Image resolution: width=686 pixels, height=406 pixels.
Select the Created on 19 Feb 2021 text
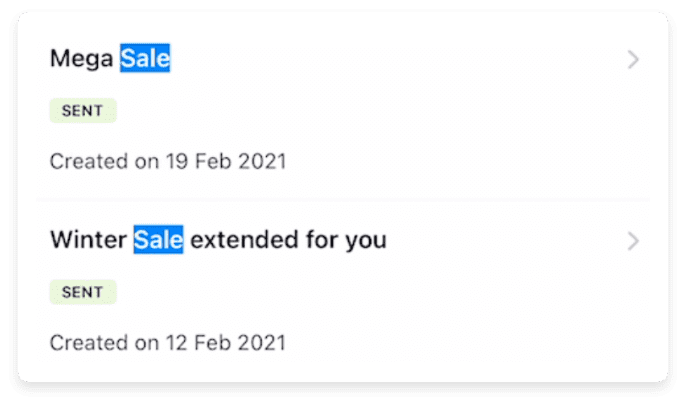pyautogui.click(x=168, y=161)
